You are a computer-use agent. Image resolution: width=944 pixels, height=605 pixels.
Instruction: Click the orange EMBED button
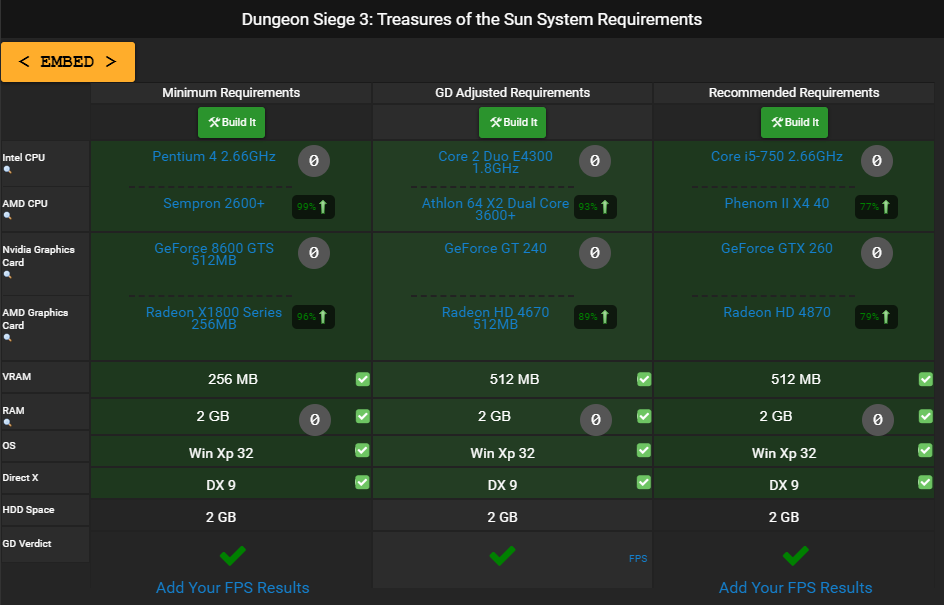[x=68, y=62]
